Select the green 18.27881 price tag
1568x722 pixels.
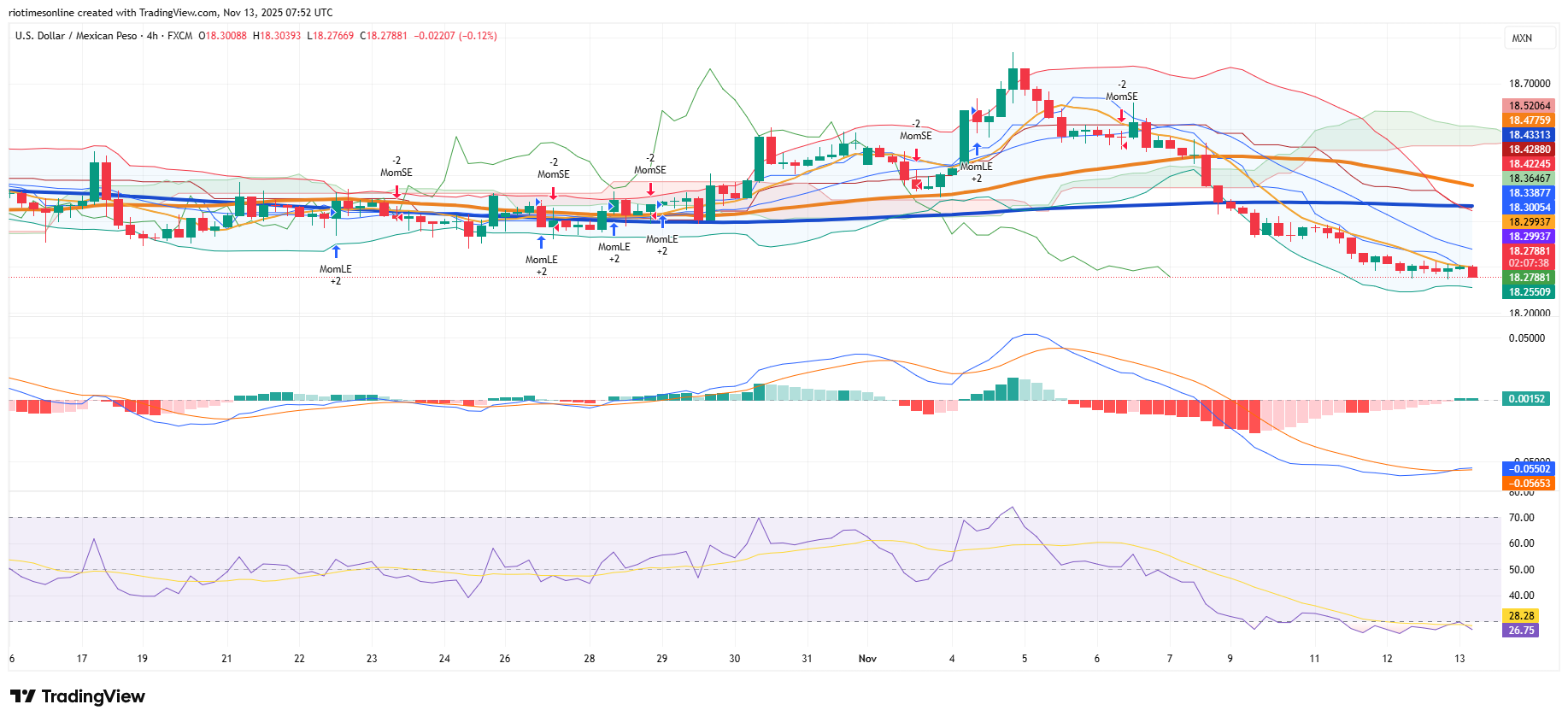click(1530, 278)
